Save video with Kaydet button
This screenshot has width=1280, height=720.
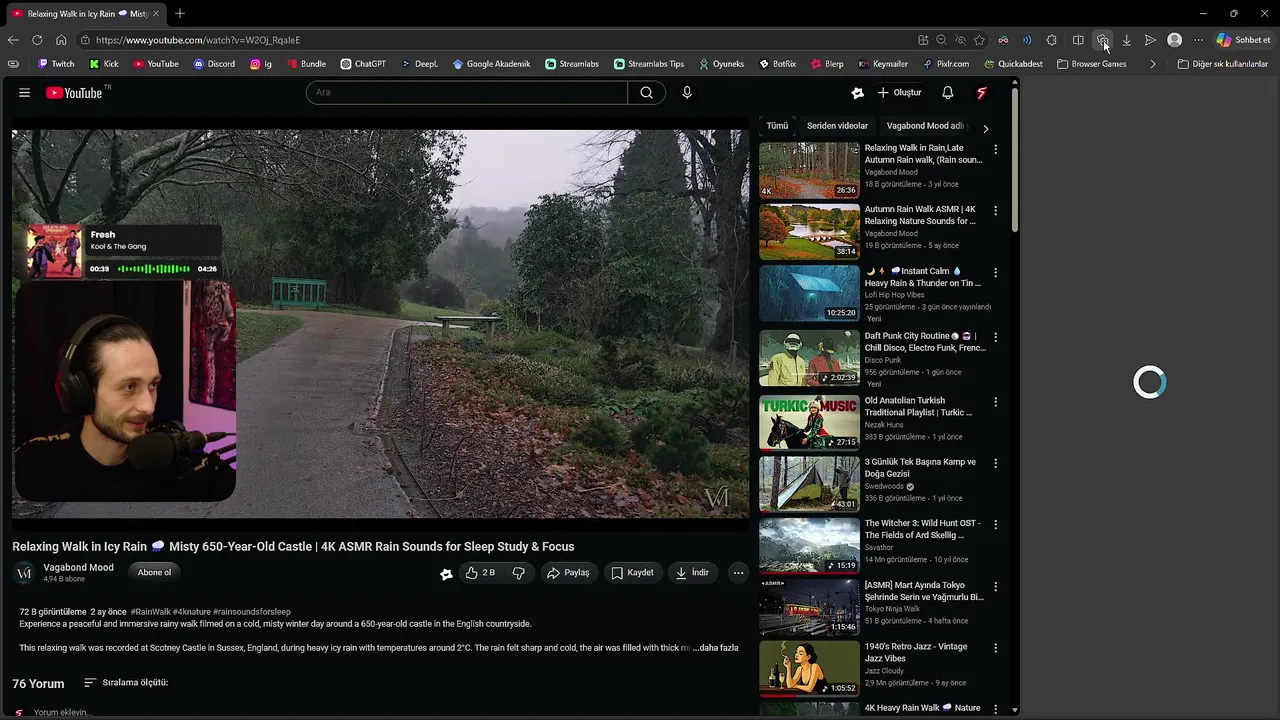[x=632, y=573]
